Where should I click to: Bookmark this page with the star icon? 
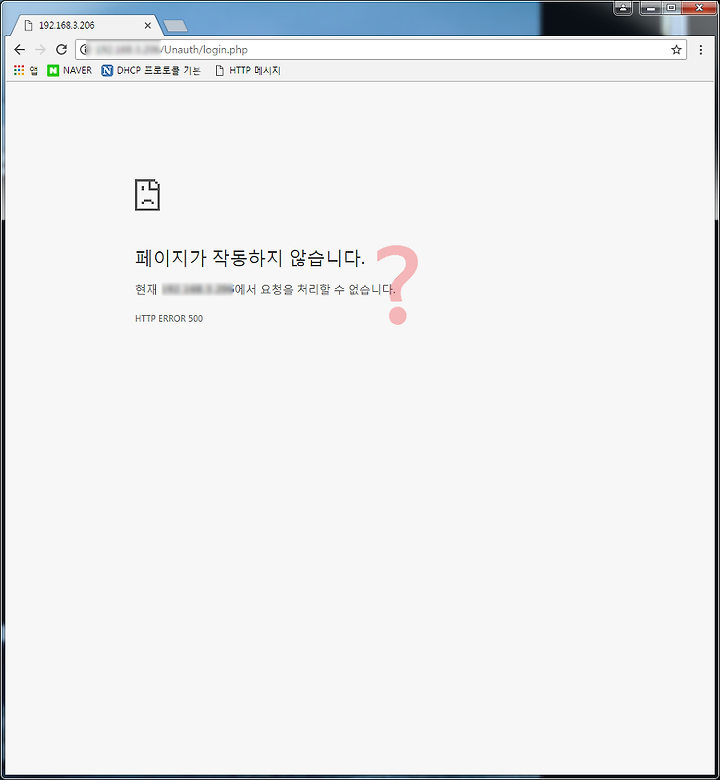[x=676, y=50]
